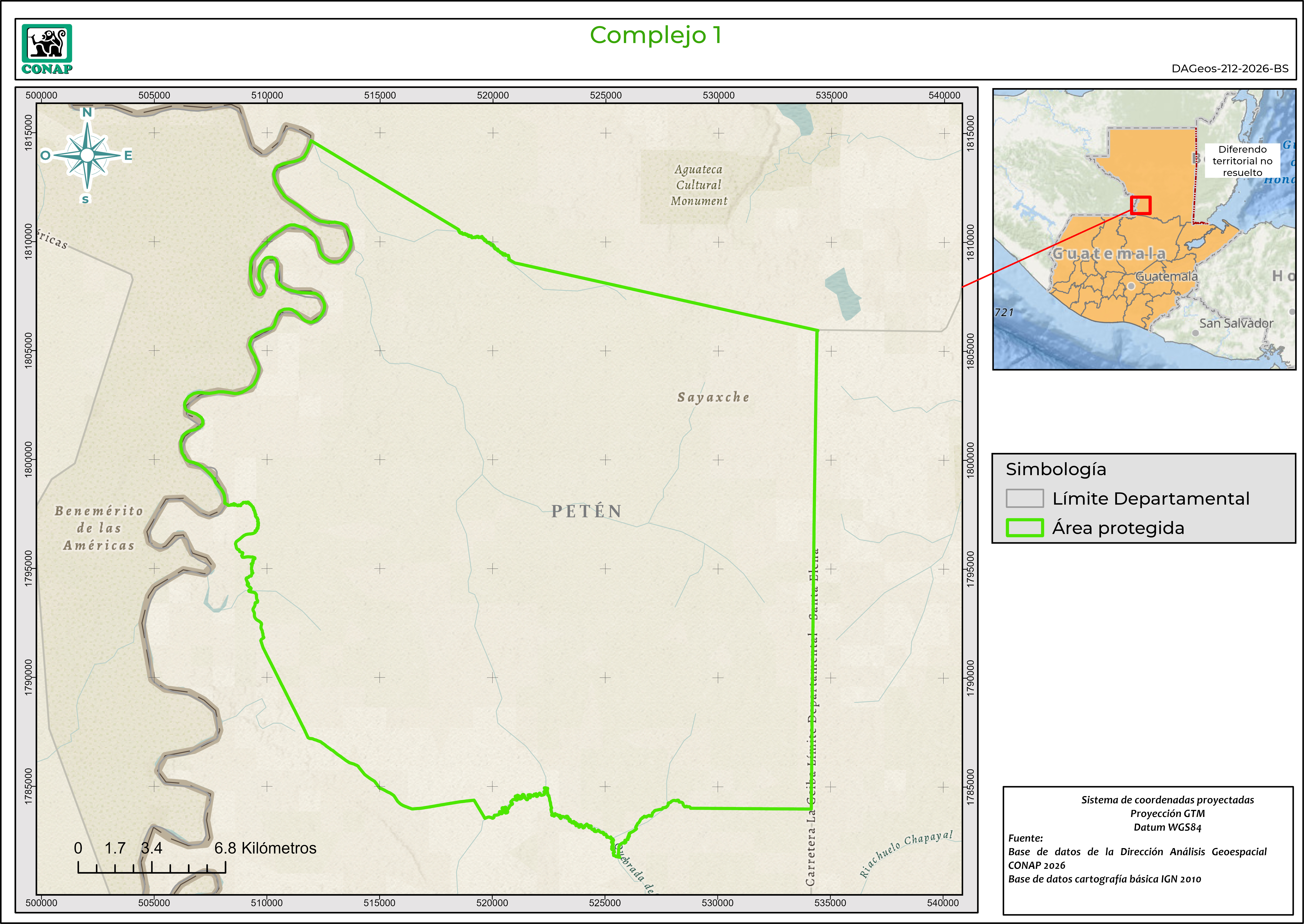Click the PETÉN map label

coord(587,511)
